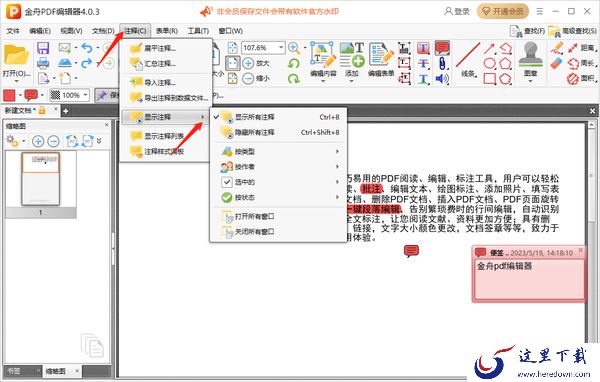Open the 表单(R) menu
This screenshot has height=382, width=600.
coord(166,31)
